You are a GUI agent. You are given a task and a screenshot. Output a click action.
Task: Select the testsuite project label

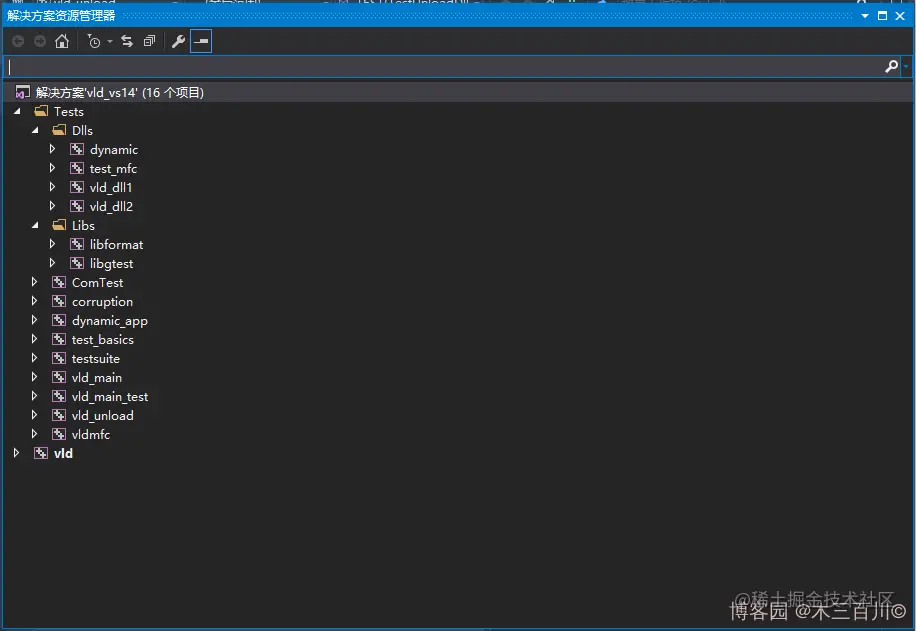pos(96,359)
